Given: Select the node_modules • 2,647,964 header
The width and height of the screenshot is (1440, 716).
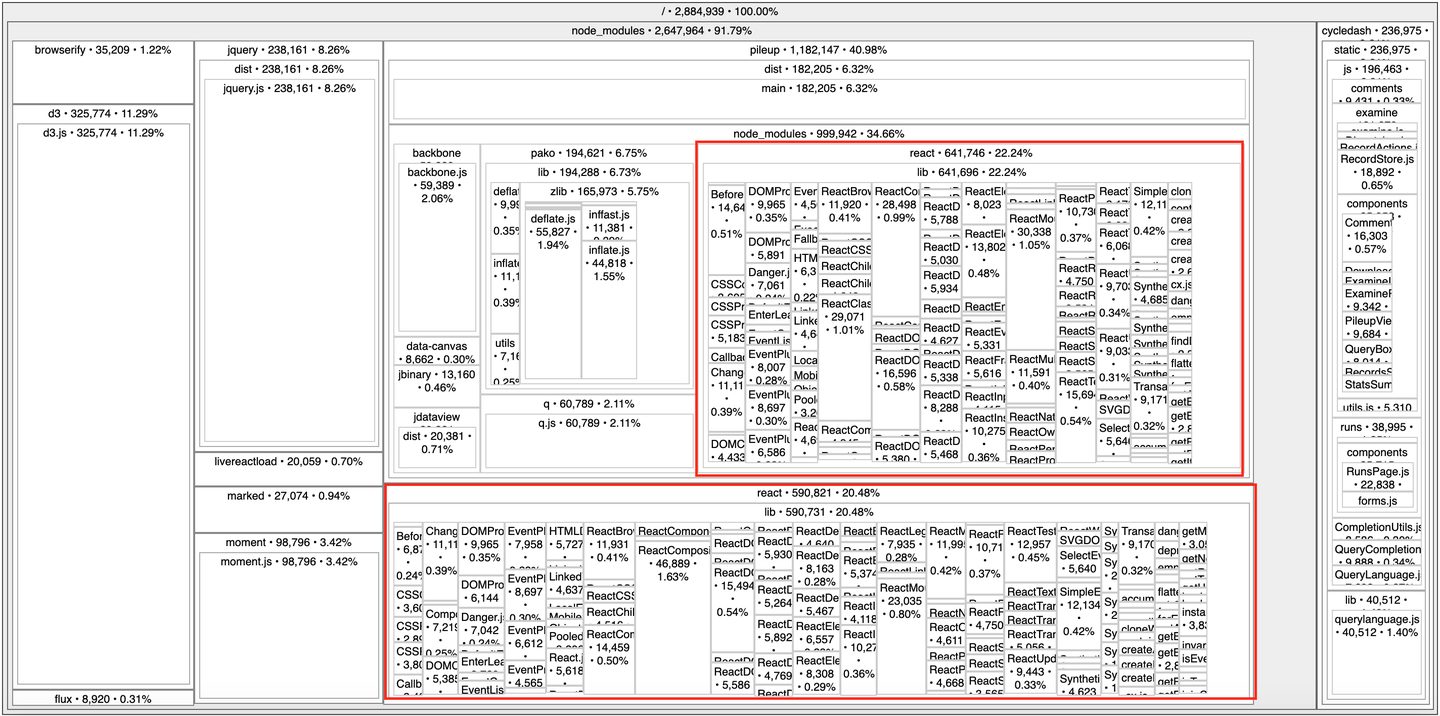Looking at the screenshot, I should [660, 31].
